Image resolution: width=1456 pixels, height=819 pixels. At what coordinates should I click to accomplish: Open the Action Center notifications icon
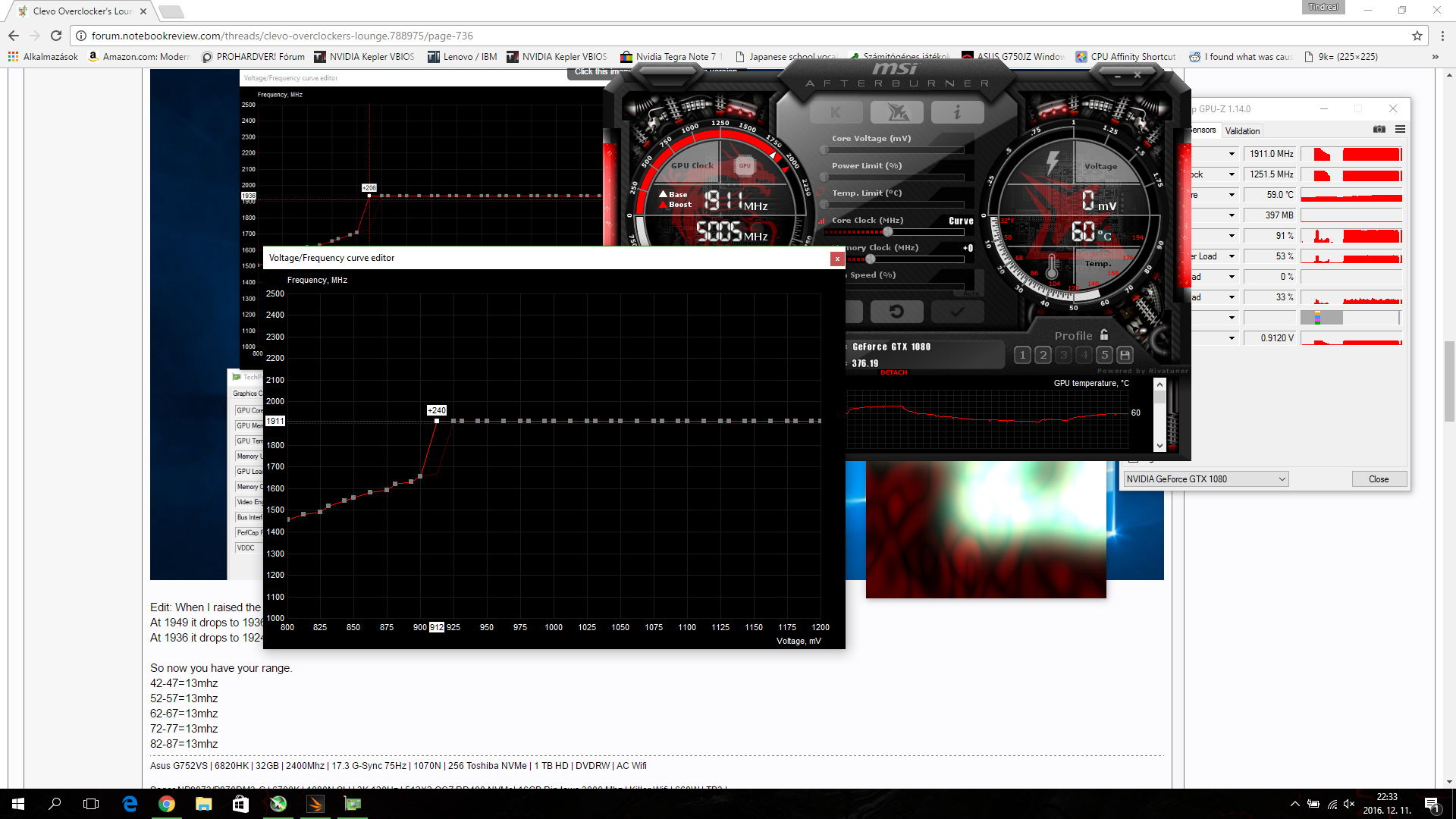[1432, 804]
